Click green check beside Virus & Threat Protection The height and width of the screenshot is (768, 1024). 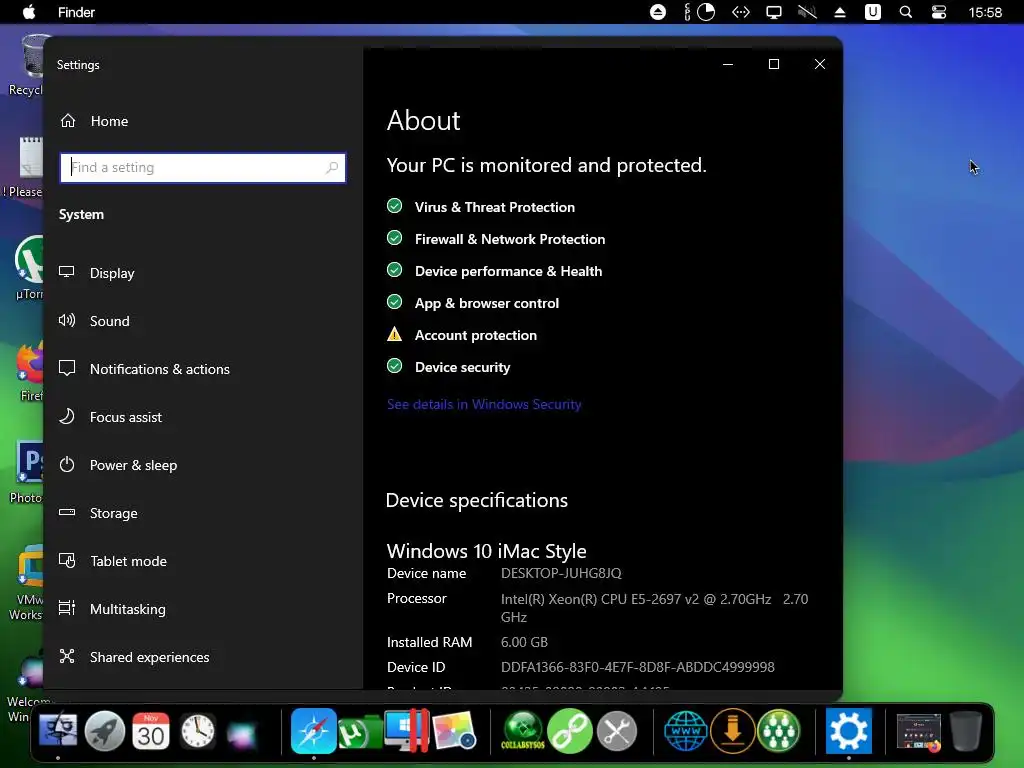coord(394,206)
